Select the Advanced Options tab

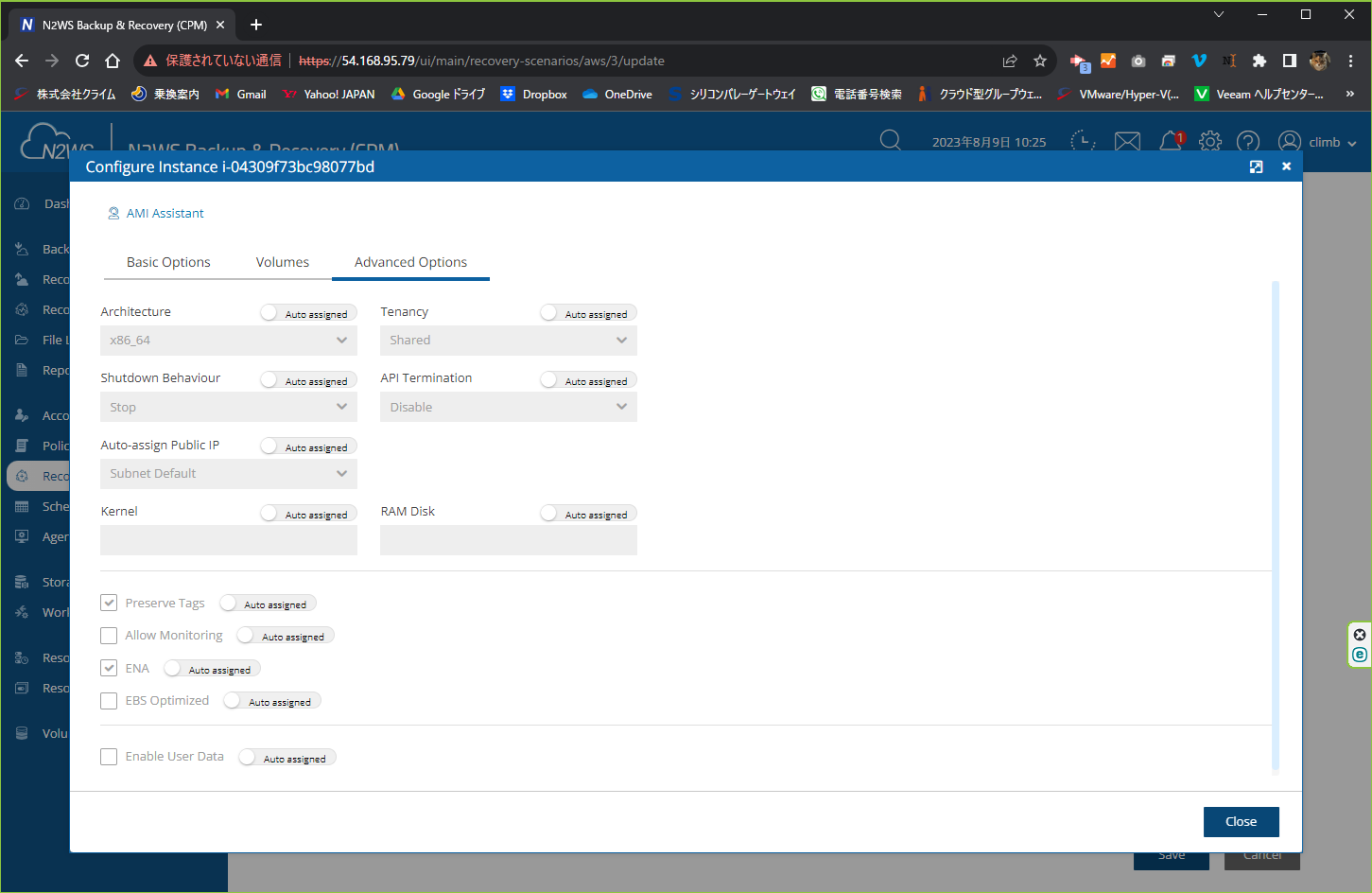(x=410, y=262)
